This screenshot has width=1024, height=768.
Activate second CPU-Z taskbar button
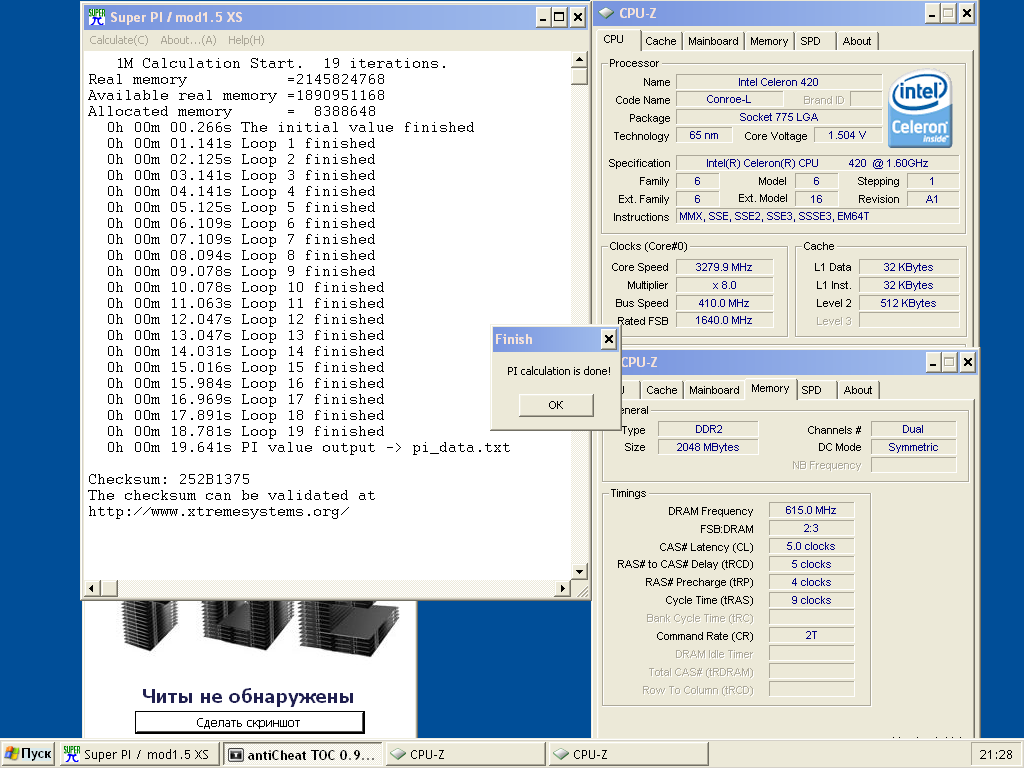pos(628,754)
